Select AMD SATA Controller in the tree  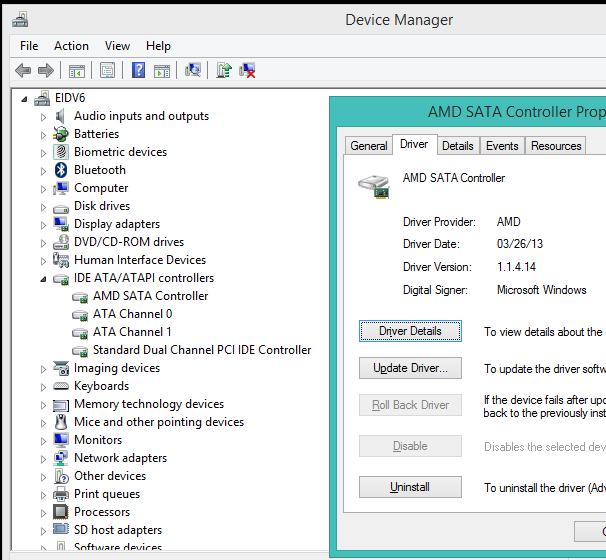click(x=150, y=296)
